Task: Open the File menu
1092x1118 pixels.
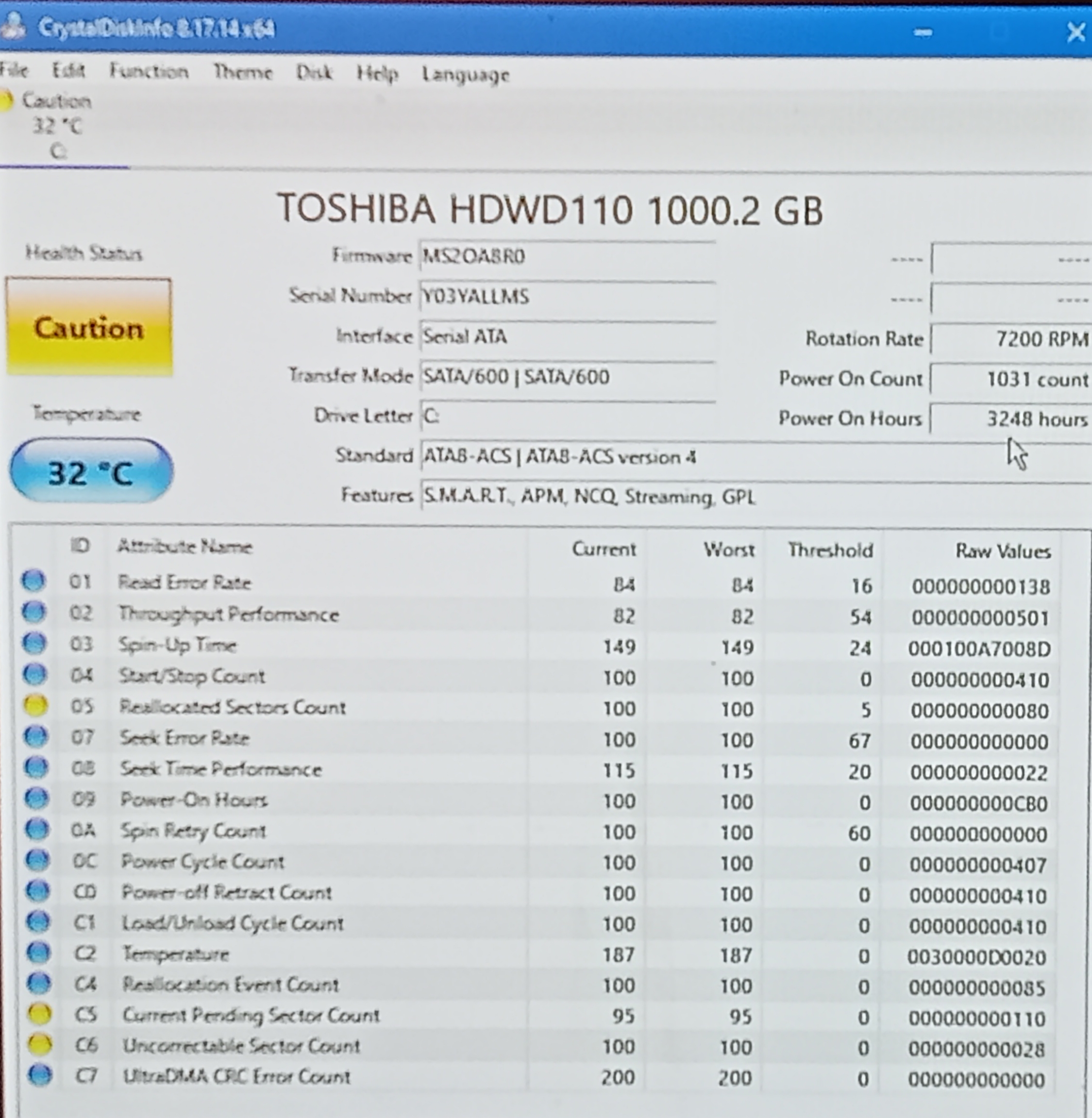Action: (x=14, y=70)
